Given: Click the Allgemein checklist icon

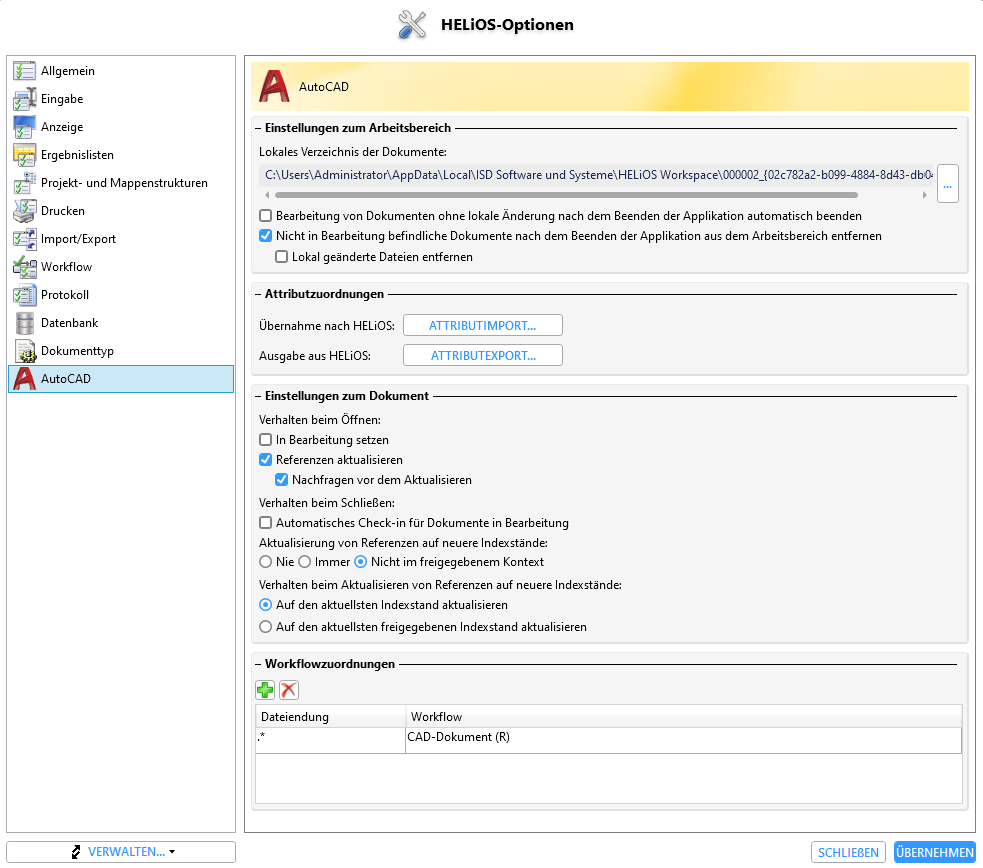Looking at the screenshot, I should point(24,71).
